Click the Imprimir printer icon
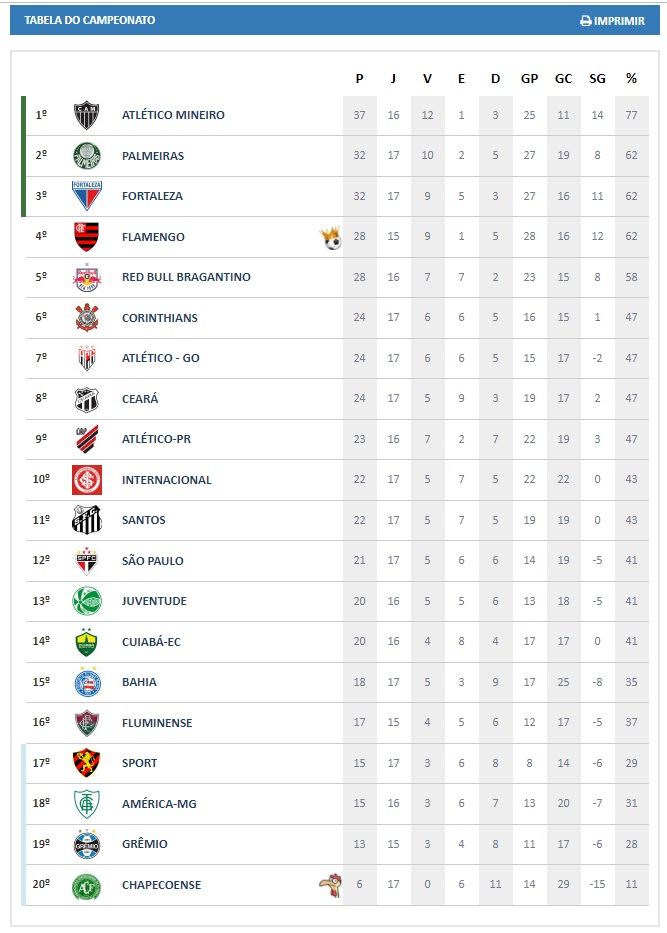This screenshot has height=933, width=667. (x=585, y=21)
